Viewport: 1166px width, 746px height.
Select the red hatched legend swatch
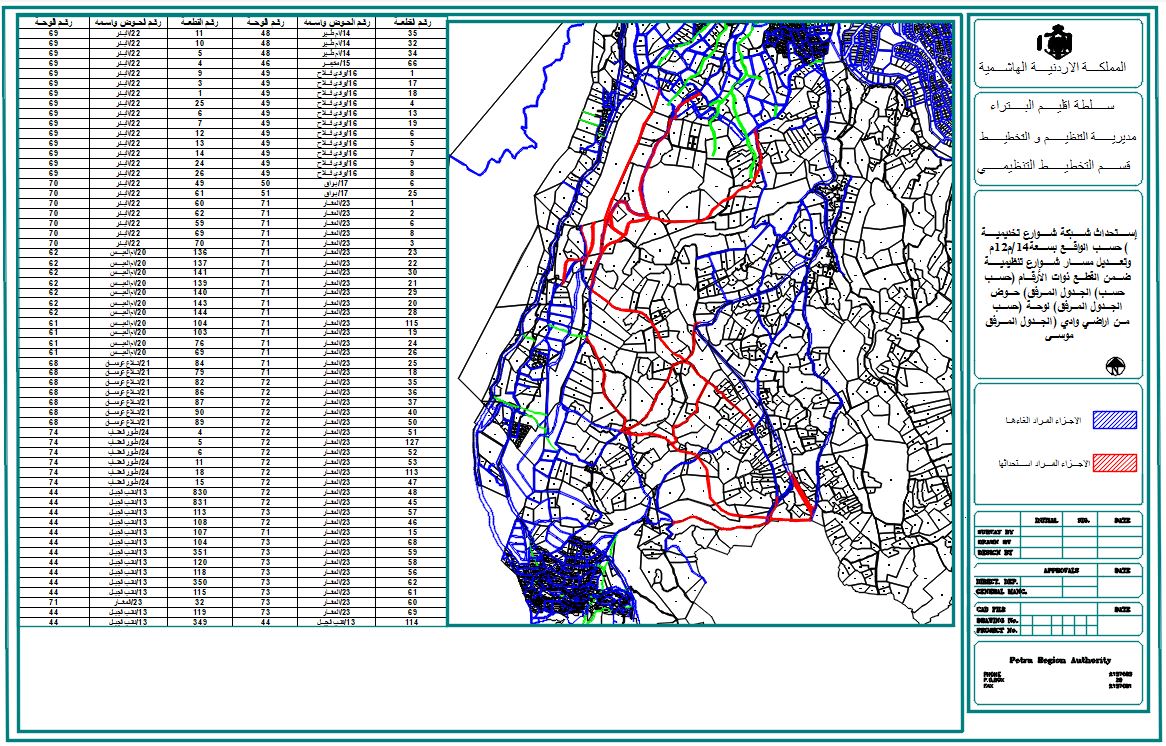tap(1115, 463)
